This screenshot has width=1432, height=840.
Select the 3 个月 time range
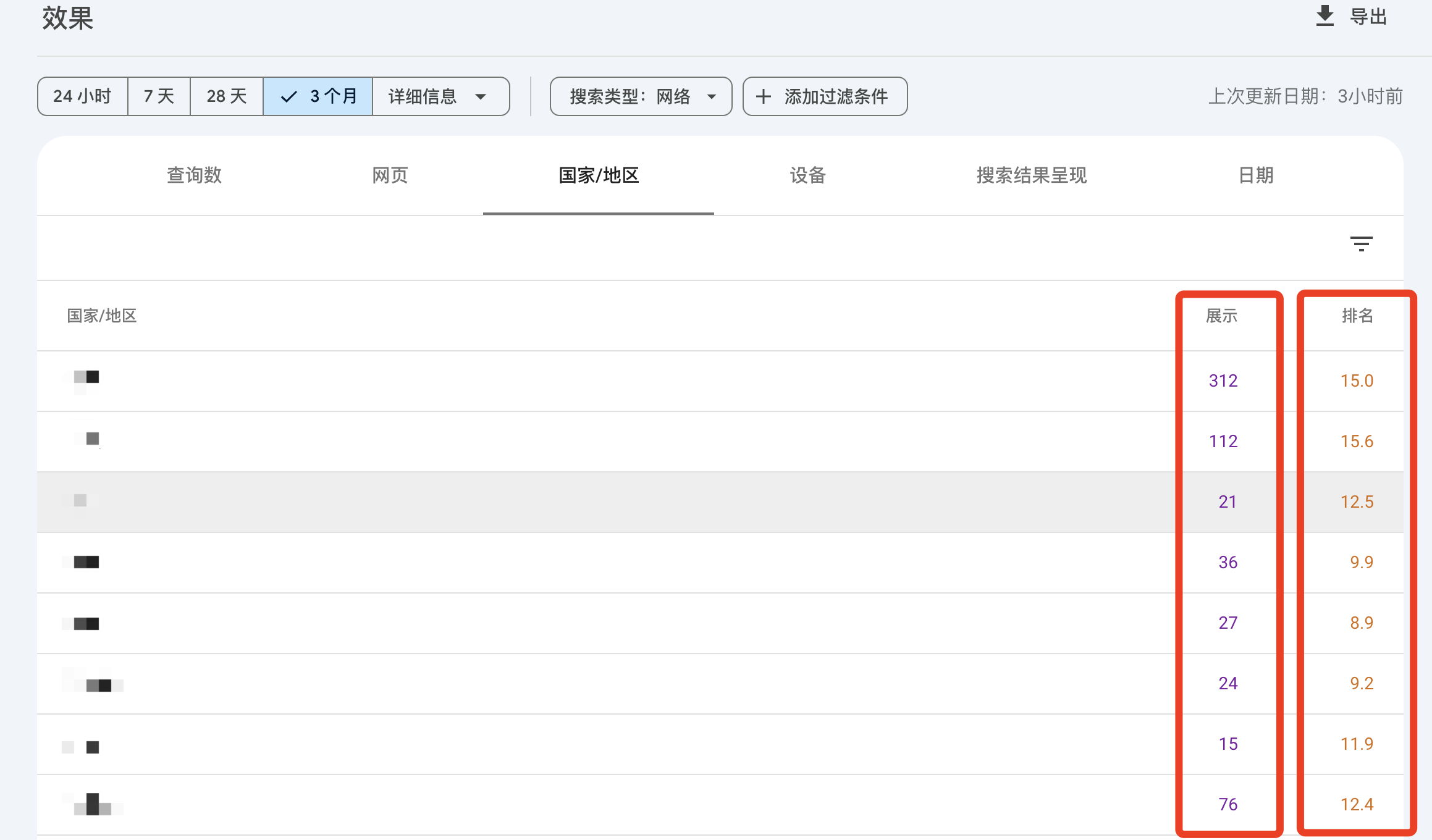tap(318, 96)
